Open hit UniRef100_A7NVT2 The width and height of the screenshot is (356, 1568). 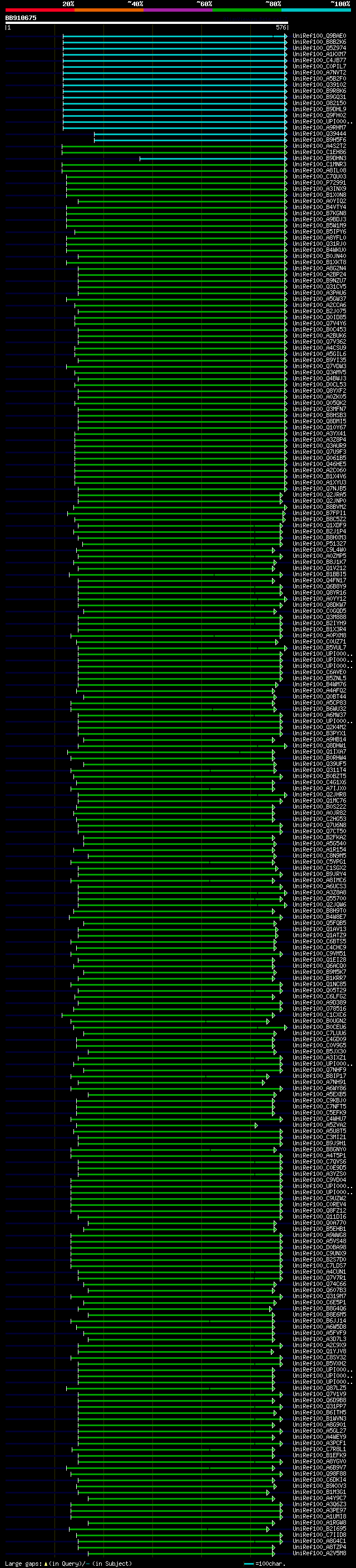319,72
